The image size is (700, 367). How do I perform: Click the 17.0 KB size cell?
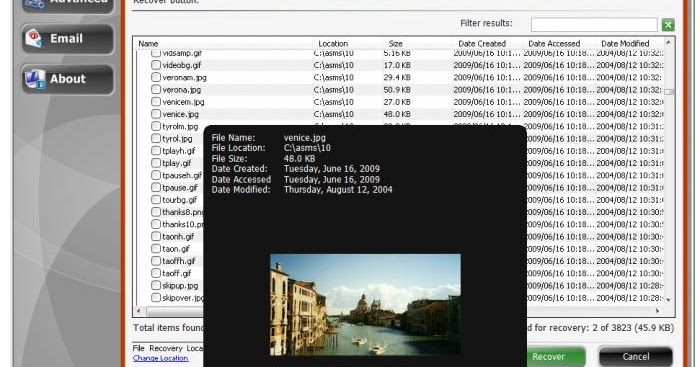[x=397, y=65]
